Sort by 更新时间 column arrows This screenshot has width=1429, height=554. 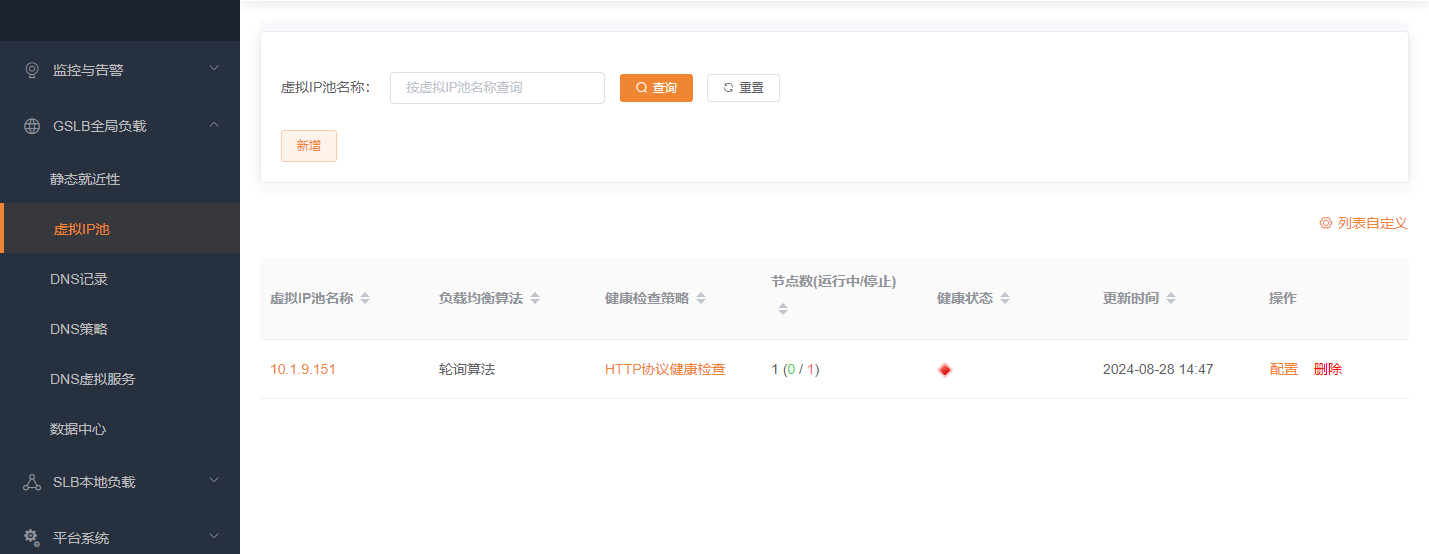[x=1171, y=299]
